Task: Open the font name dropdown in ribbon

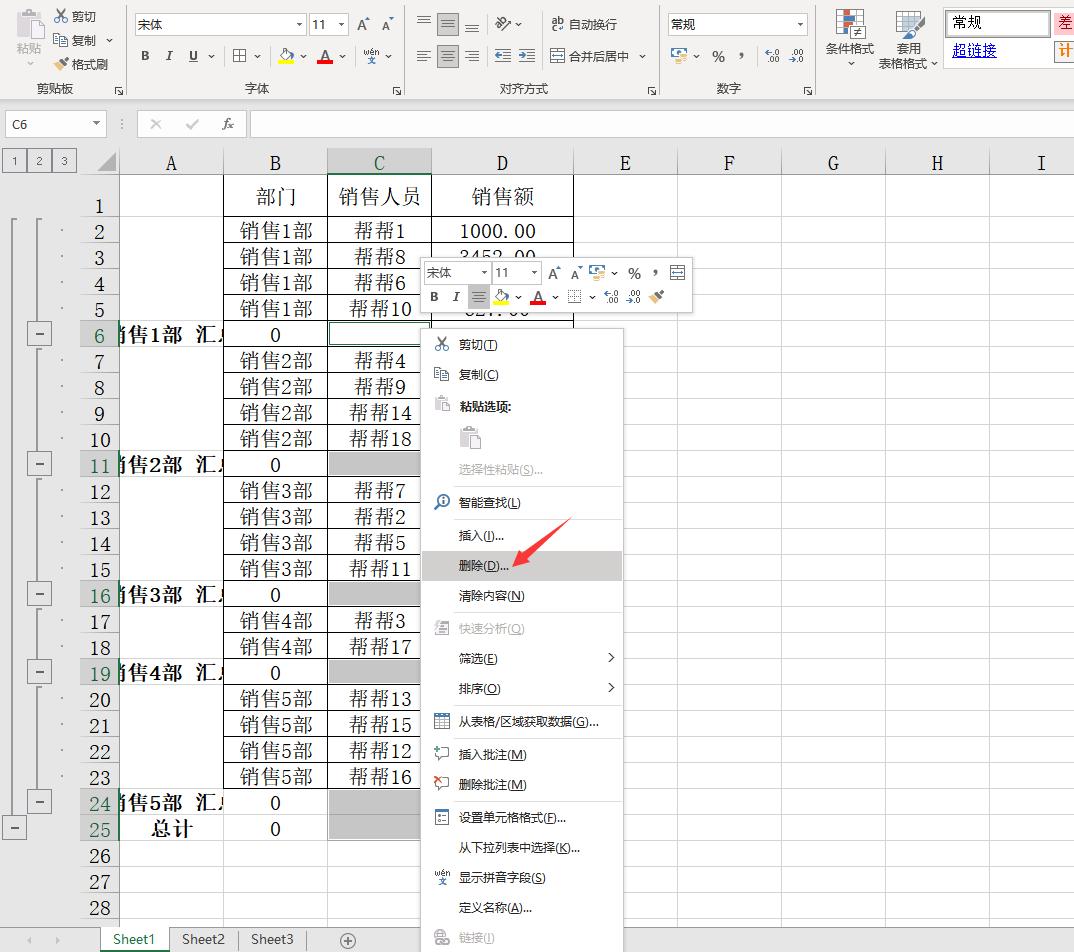Action: [x=299, y=24]
